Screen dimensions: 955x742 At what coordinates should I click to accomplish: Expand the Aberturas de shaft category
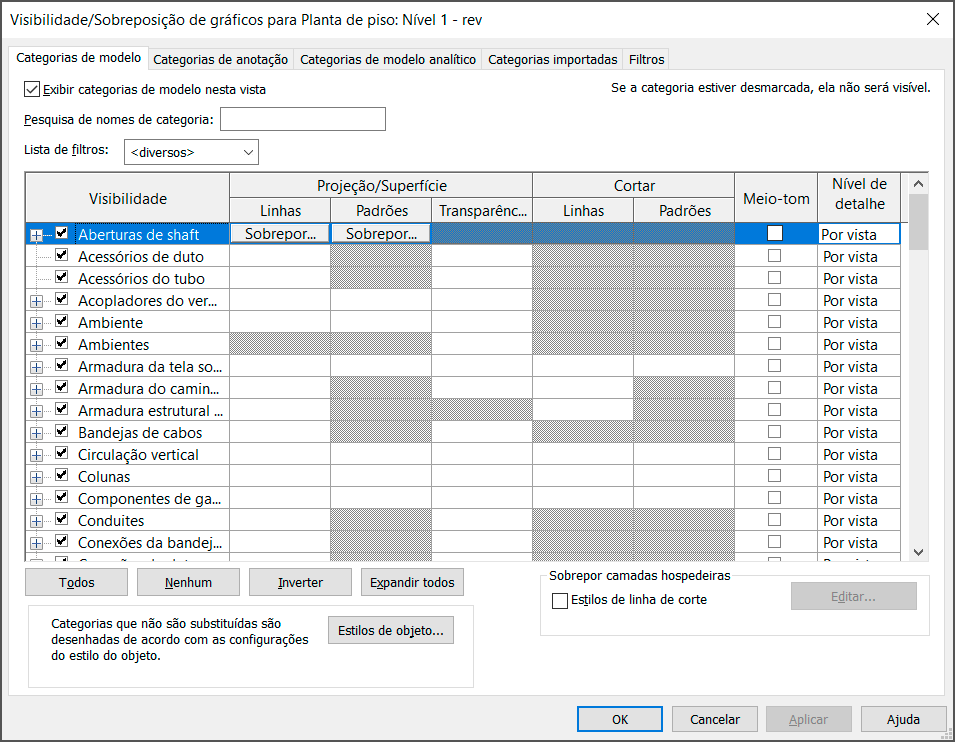click(x=37, y=235)
